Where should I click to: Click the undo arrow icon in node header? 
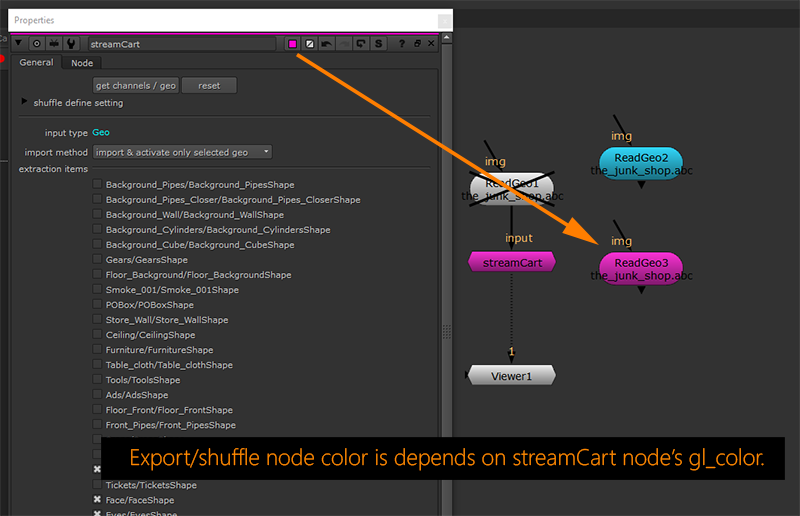[326, 44]
